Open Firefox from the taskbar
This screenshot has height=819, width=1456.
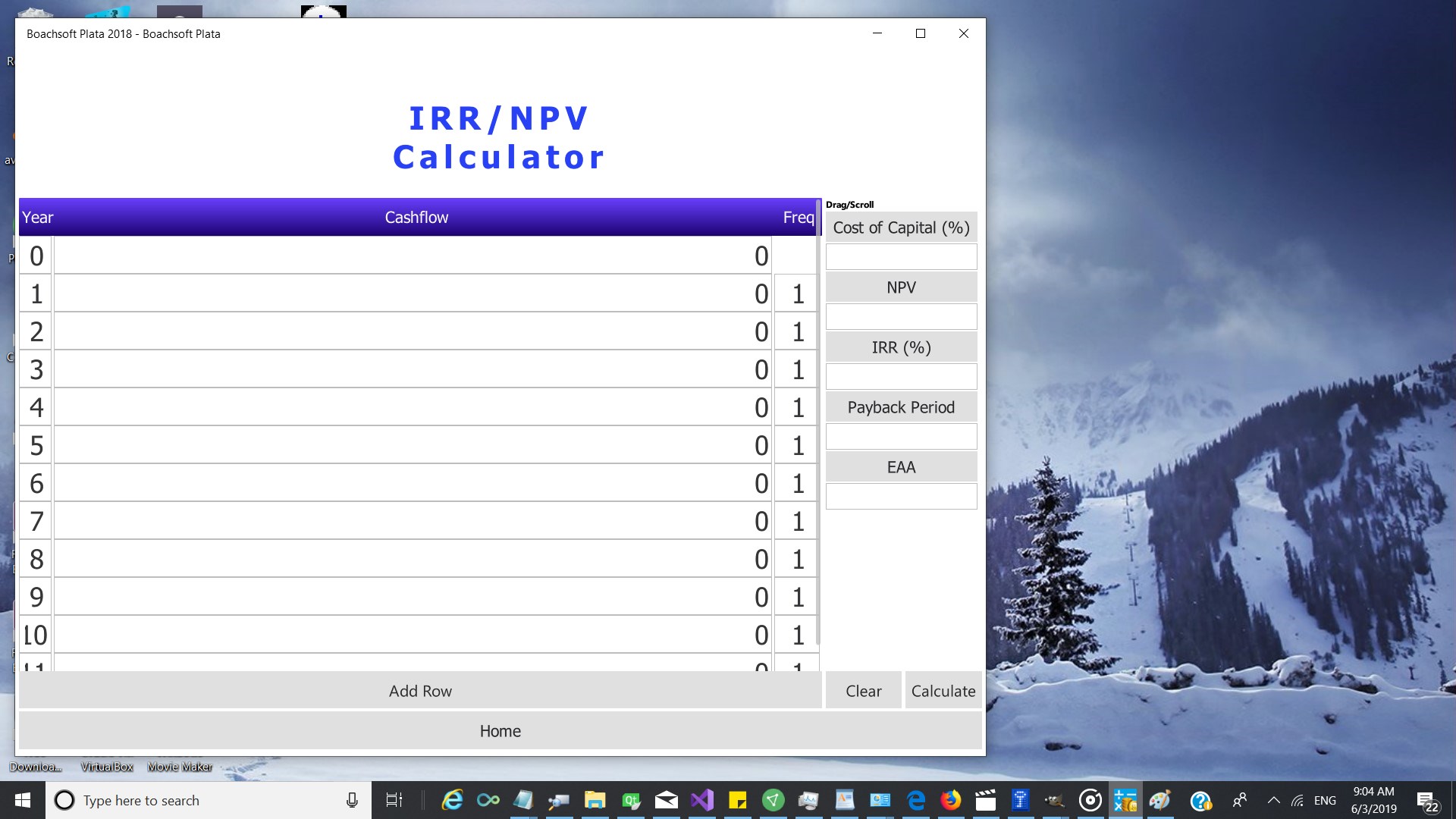point(950,800)
